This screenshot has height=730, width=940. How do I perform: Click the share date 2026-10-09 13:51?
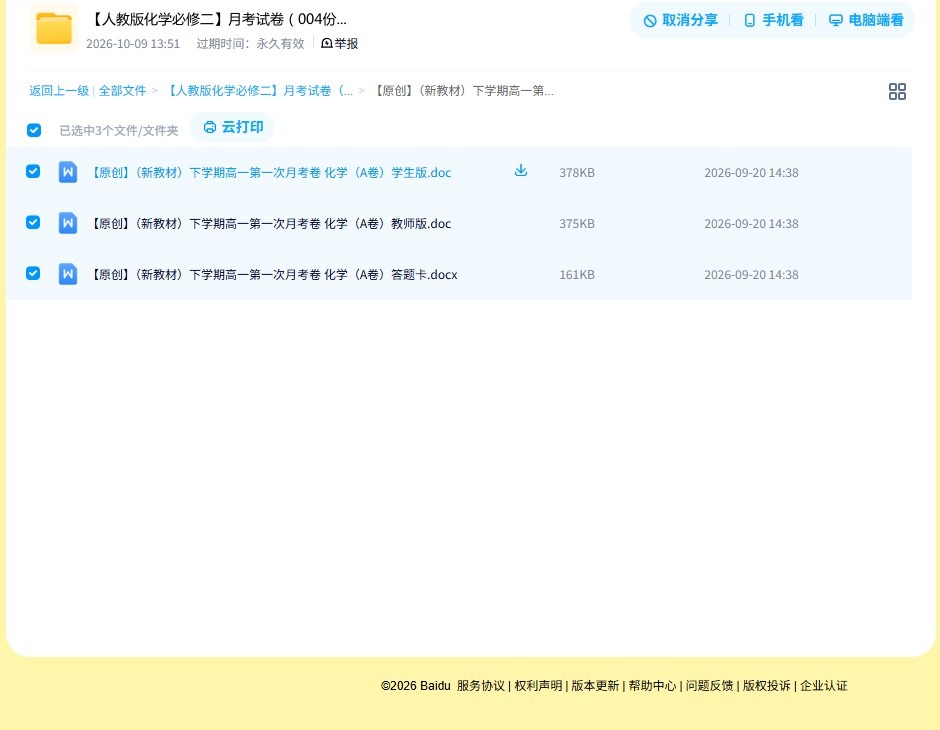[133, 44]
